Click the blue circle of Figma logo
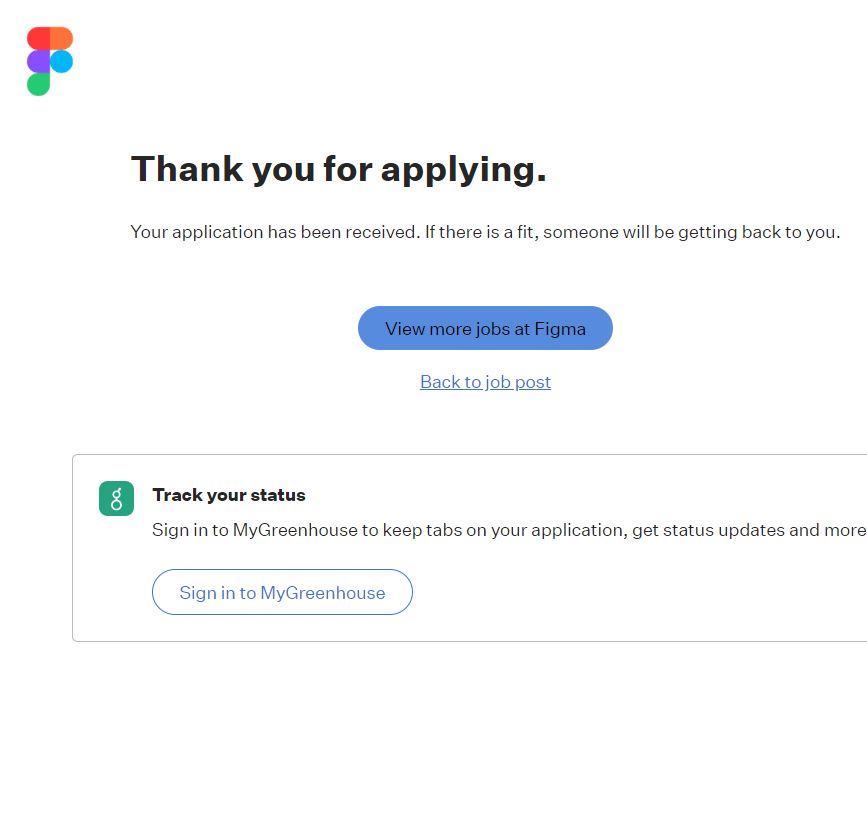The width and height of the screenshot is (867, 836). click(62, 61)
